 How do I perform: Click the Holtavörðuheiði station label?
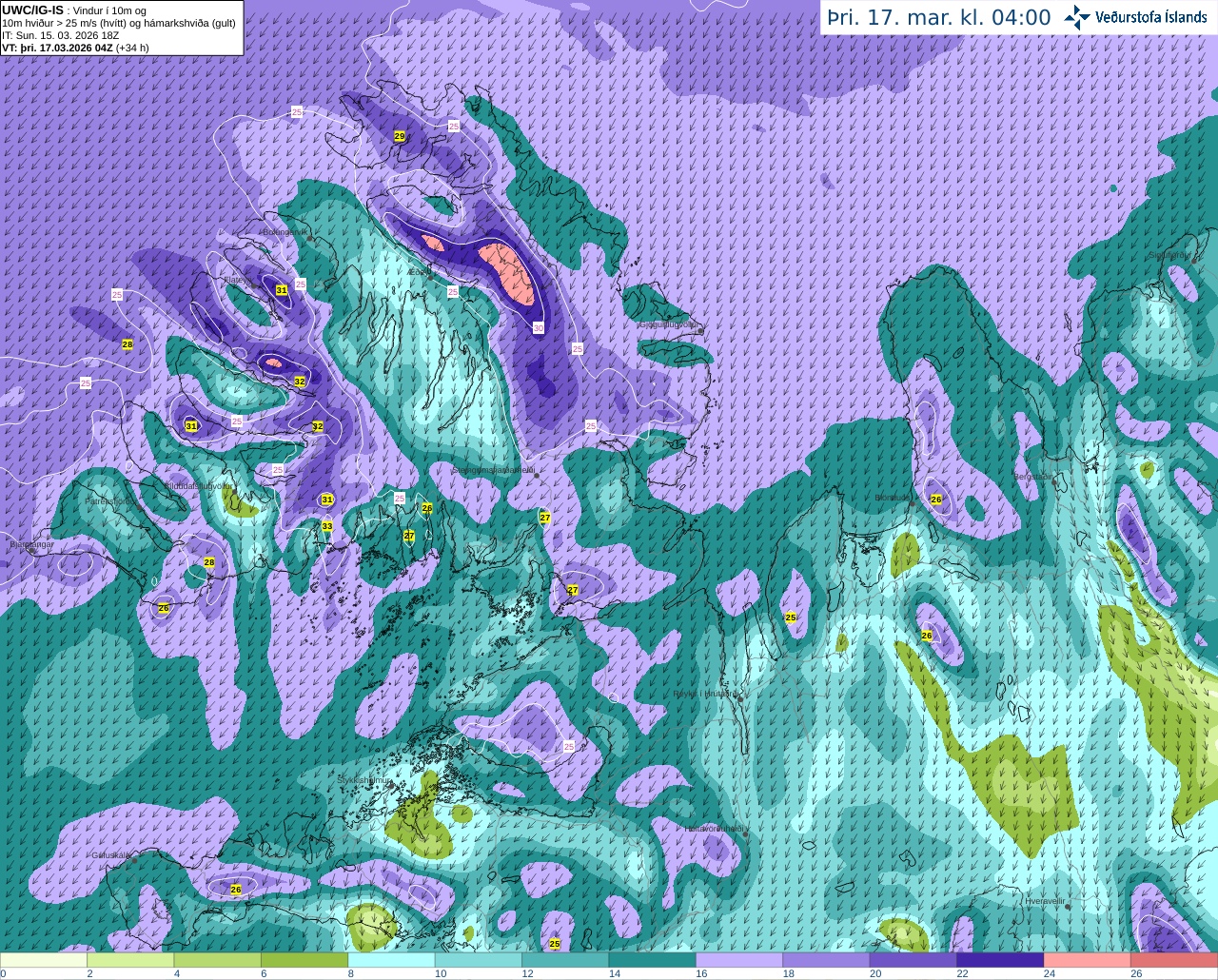tap(714, 829)
